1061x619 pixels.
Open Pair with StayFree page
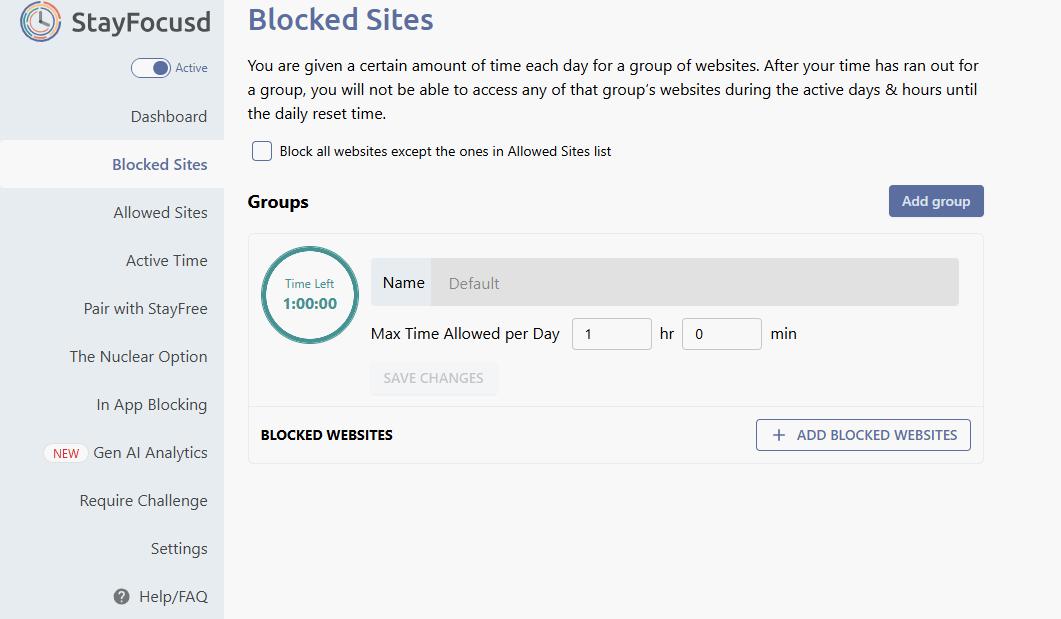pos(145,309)
